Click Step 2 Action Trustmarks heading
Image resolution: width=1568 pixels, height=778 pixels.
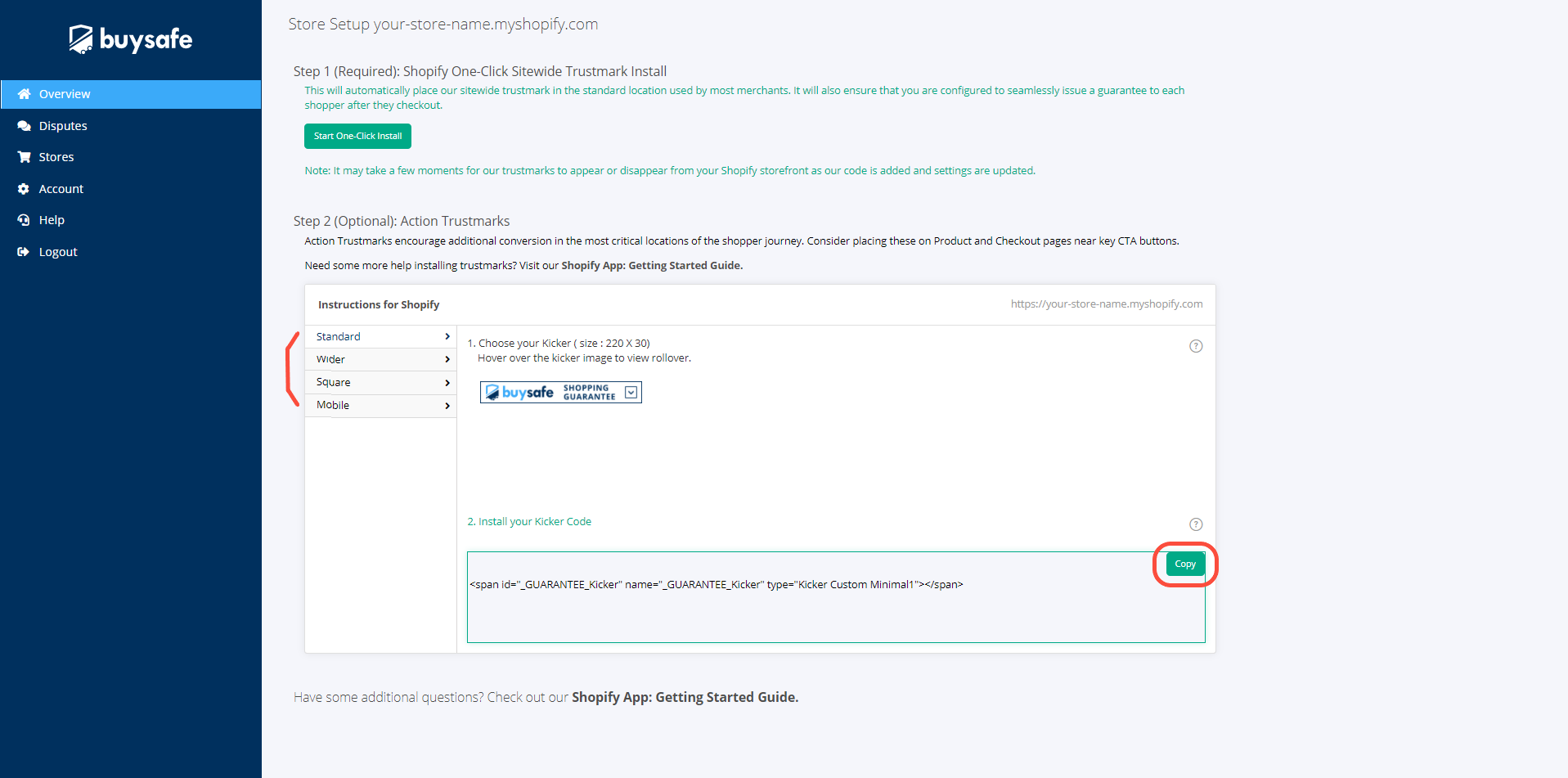[x=402, y=221]
